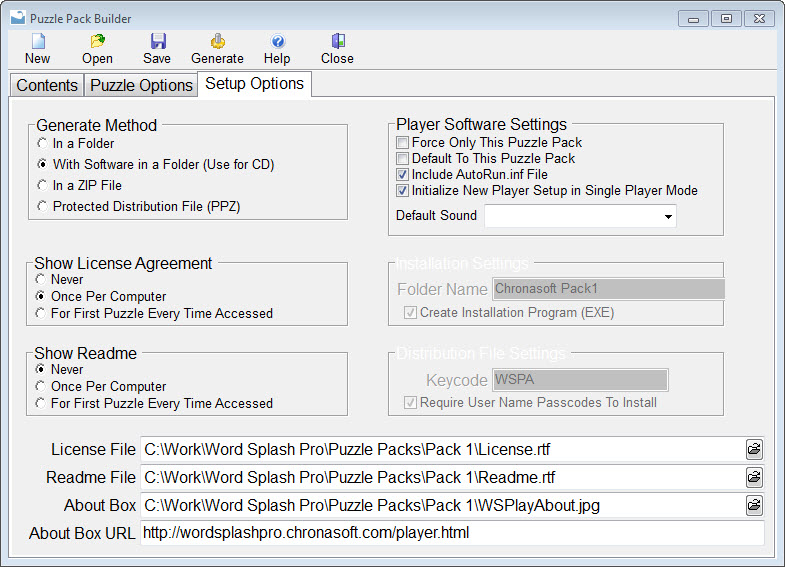Click the Close door icon in toolbar
Image resolution: width=785 pixels, height=567 pixels.
[337, 42]
